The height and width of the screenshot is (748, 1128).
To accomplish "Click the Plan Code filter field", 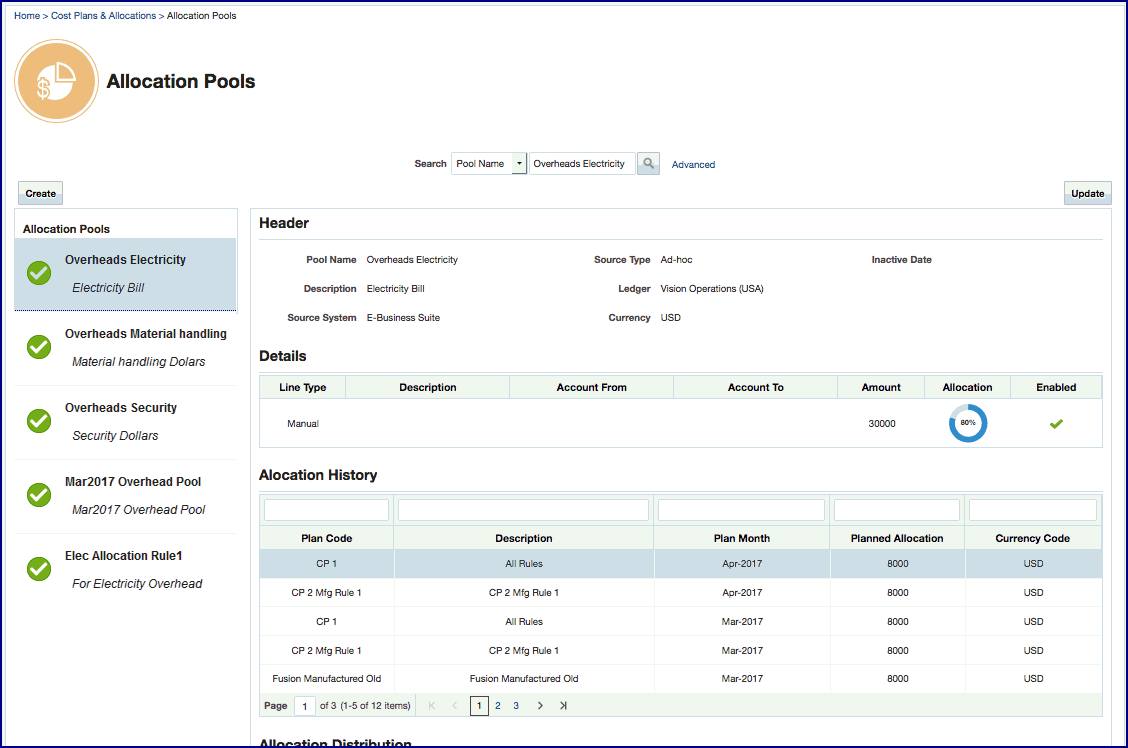I will 327,510.
